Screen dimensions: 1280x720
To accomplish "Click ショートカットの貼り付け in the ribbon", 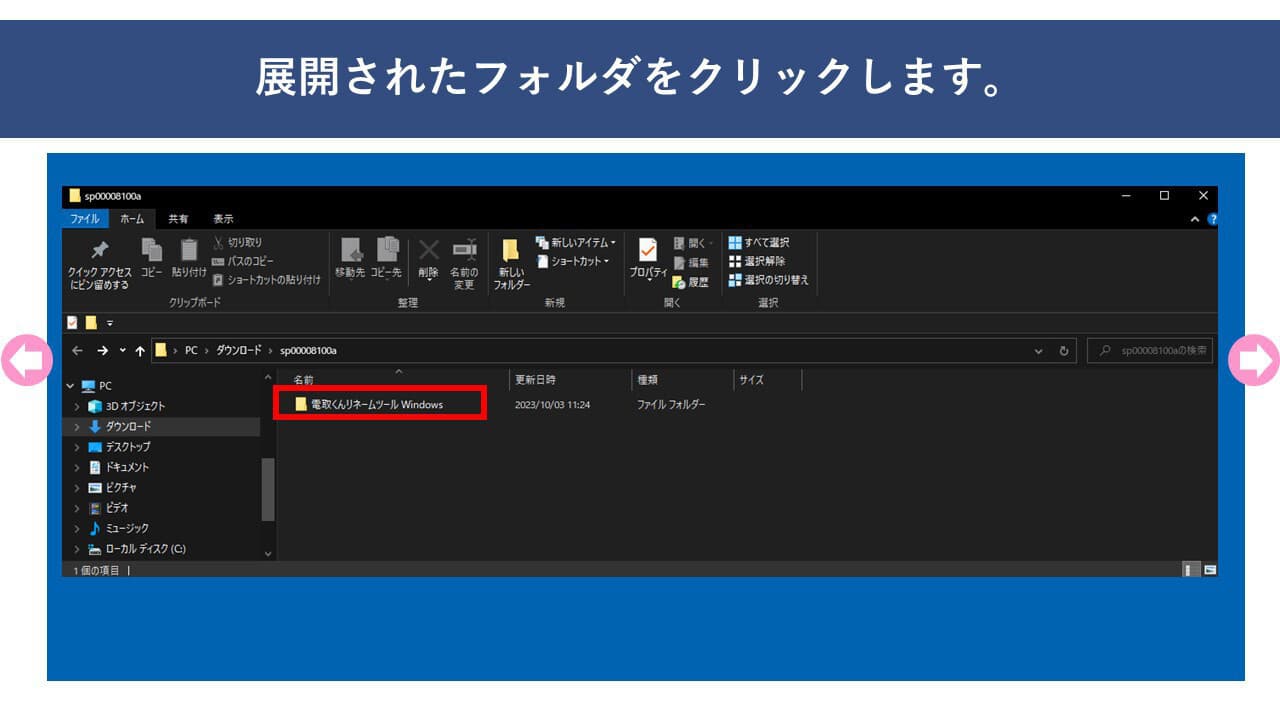I will point(267,280).
